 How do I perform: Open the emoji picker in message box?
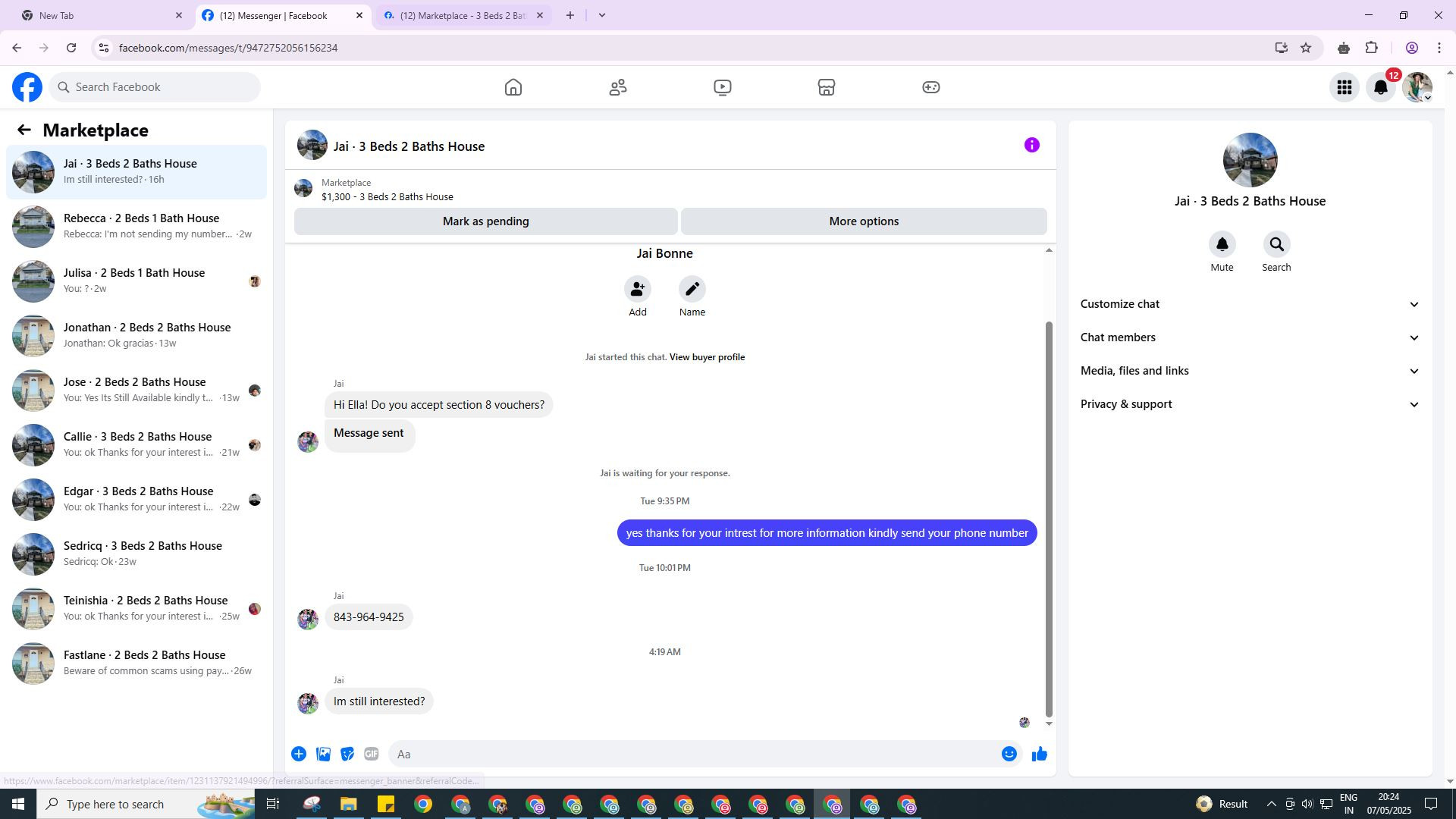pos(1009,754)
